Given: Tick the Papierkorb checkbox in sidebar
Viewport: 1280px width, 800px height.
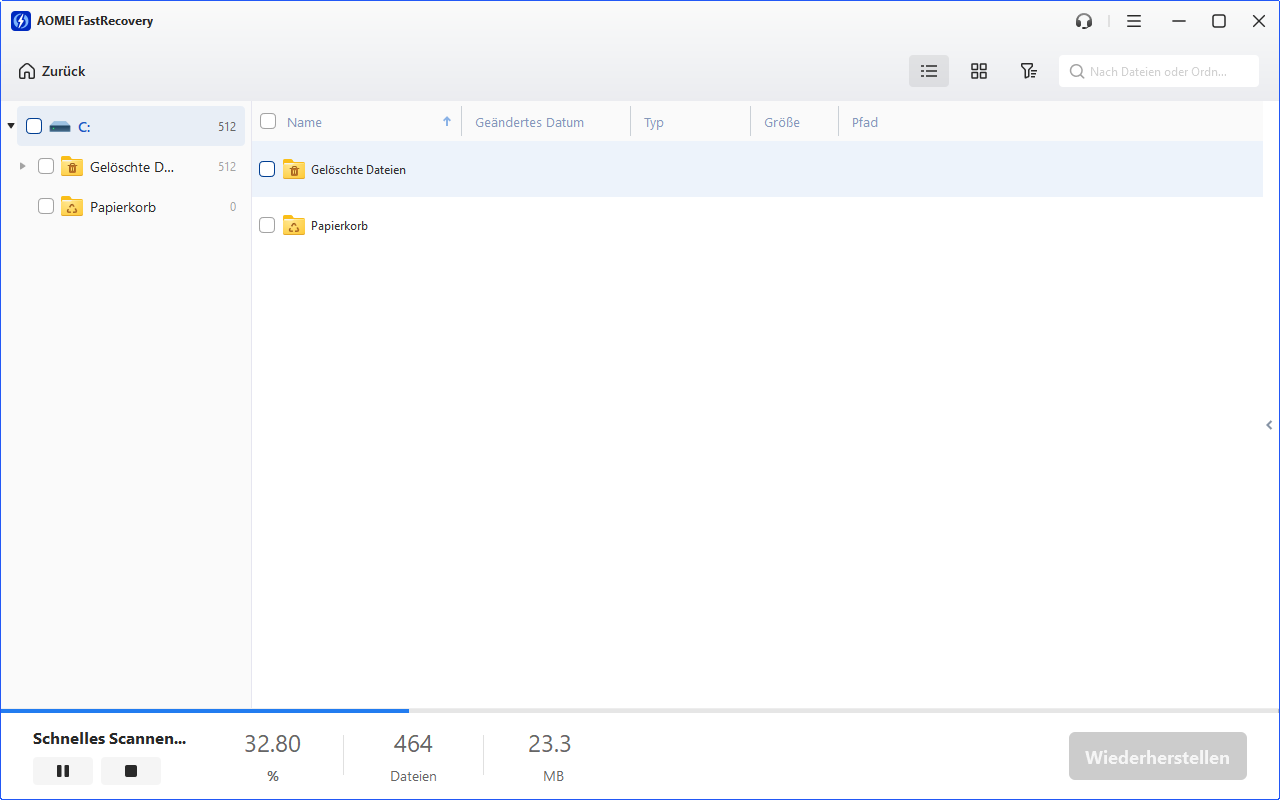Looking at the screenshot, I should [46, 206].
